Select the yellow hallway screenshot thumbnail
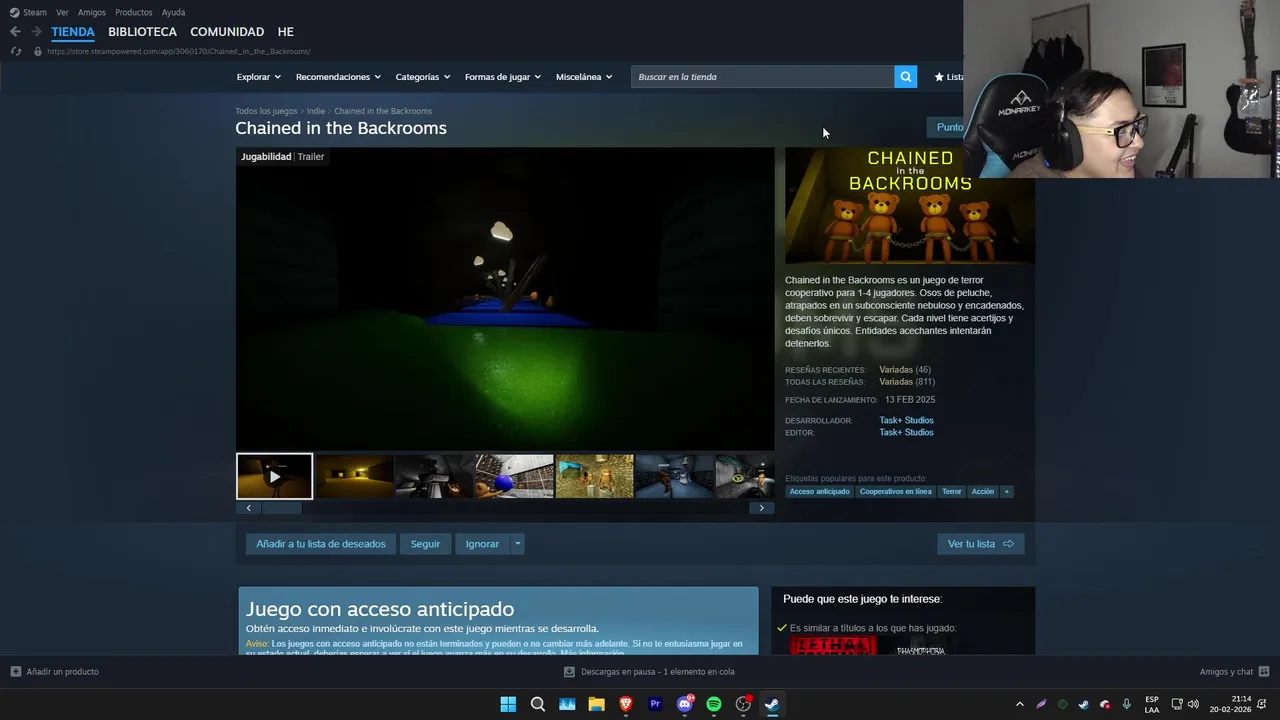The height and width of the screenshot is (720, 1280). click(x=354, y=476)
